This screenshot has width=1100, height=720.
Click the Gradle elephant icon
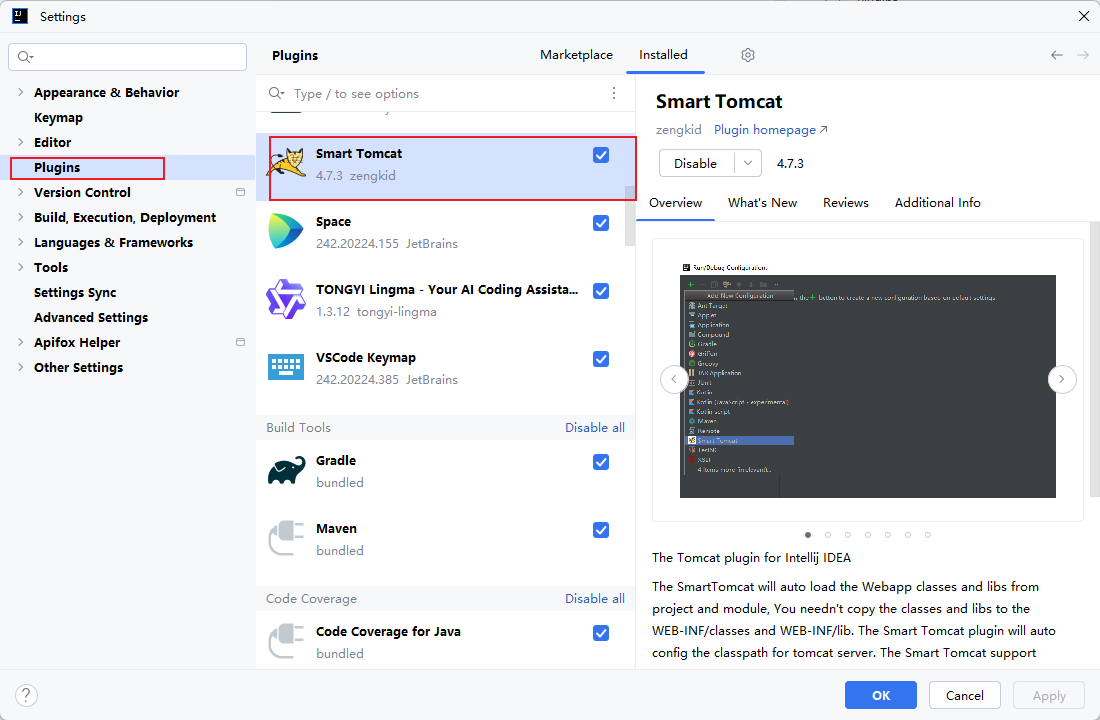tap(286, 470)
